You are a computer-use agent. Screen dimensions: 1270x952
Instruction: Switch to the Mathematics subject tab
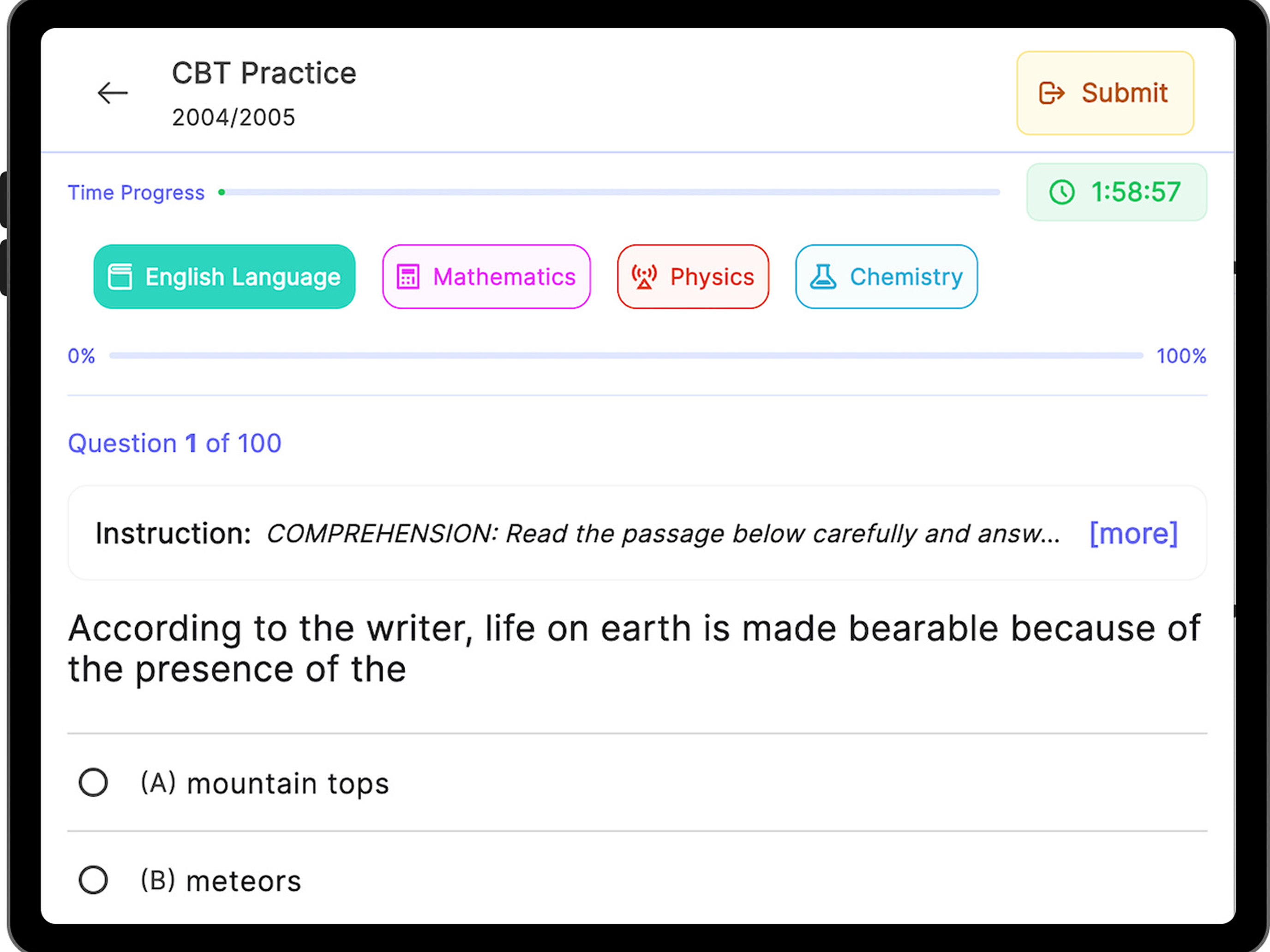tap(486, 277)
